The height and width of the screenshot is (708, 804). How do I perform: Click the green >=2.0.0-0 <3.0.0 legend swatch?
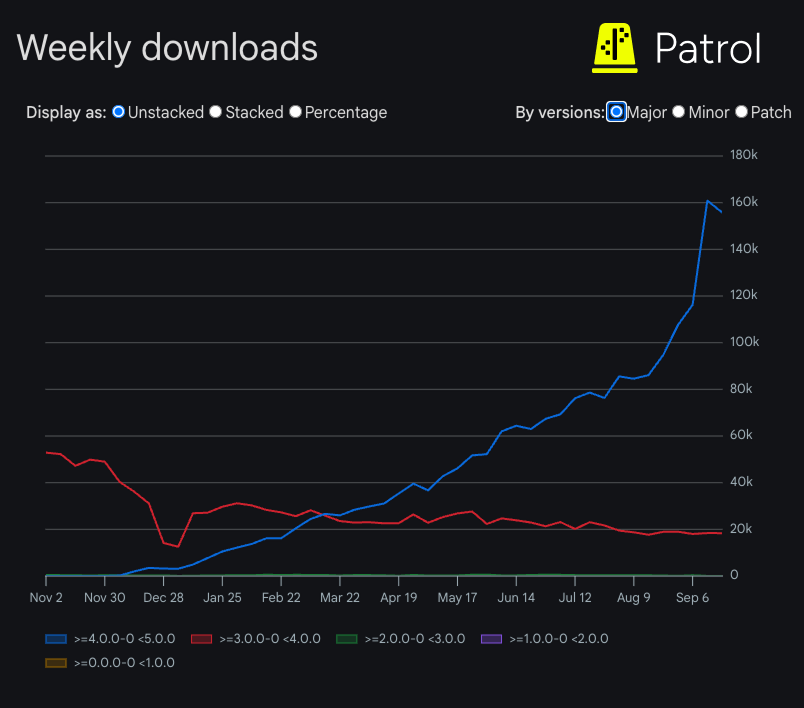347,639
